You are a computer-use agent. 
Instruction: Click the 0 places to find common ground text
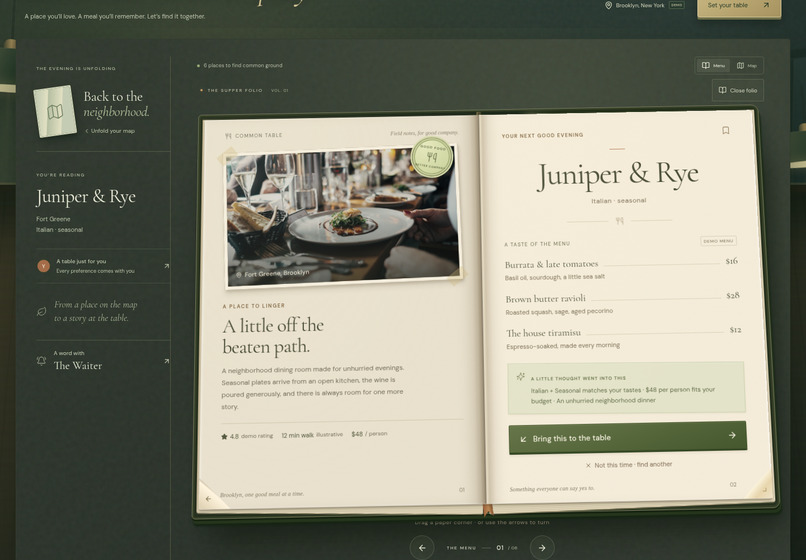click(x=243, y=66)
